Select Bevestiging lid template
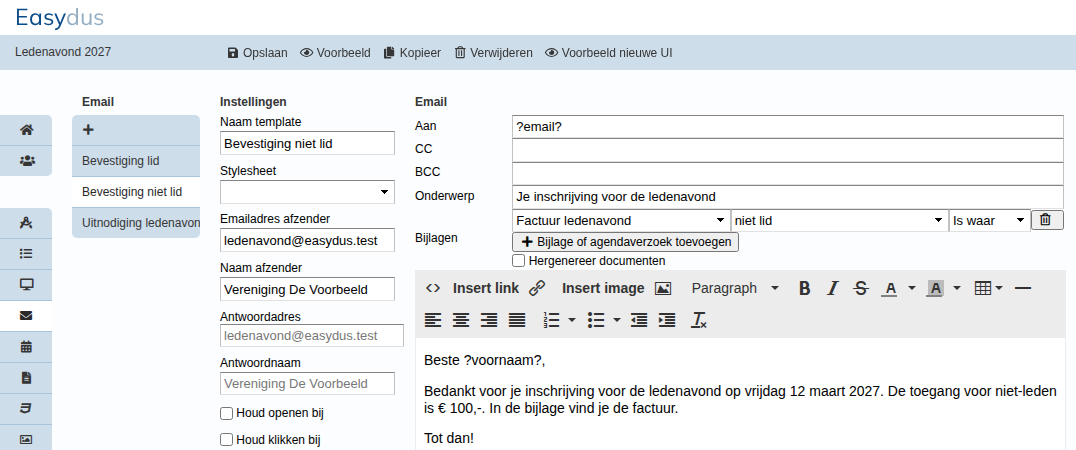1076x450 pixels. pos(136,161)
